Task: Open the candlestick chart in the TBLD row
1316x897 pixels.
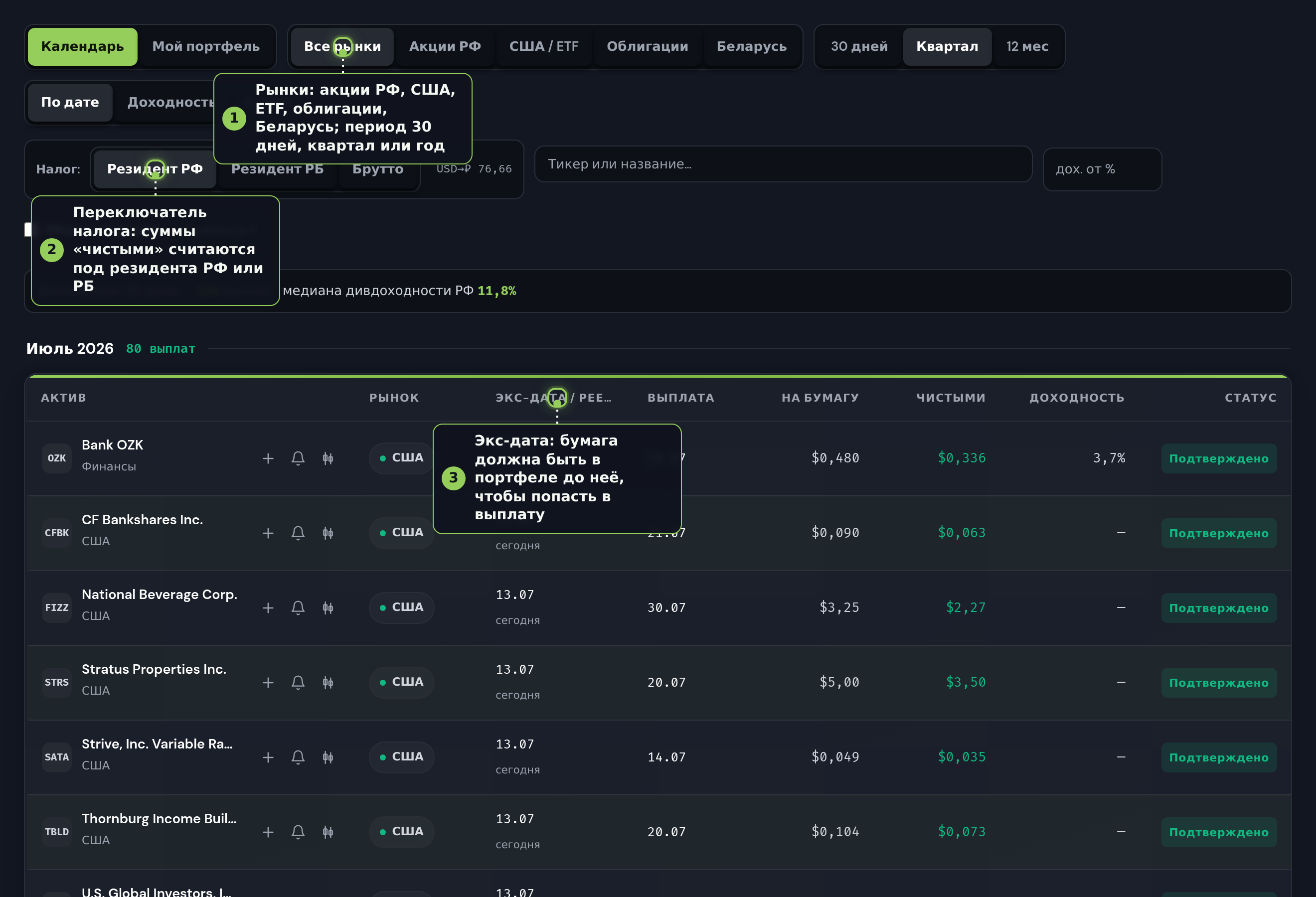Action: tap(328, 832)
